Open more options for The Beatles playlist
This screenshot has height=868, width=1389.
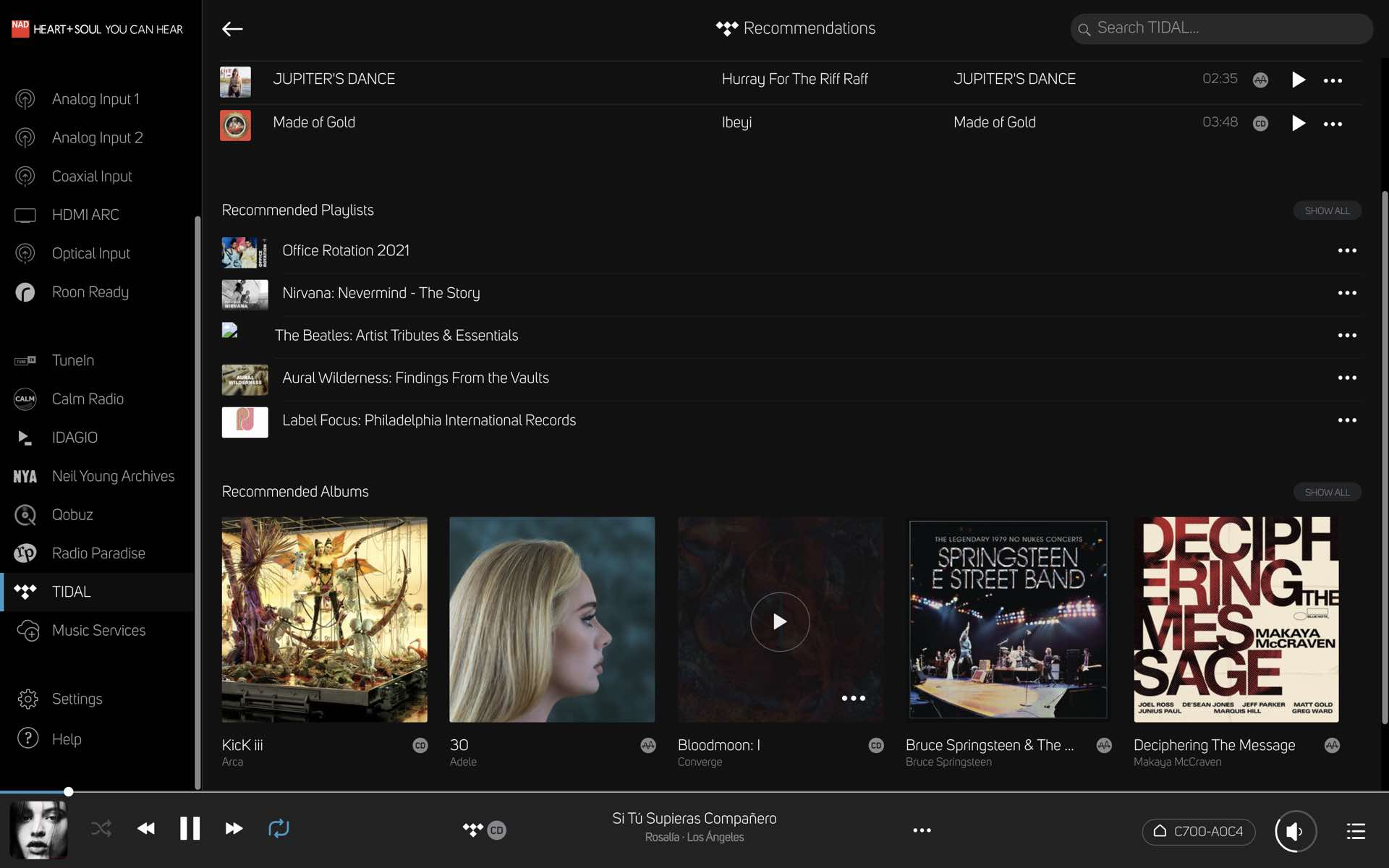point(1347,336)
